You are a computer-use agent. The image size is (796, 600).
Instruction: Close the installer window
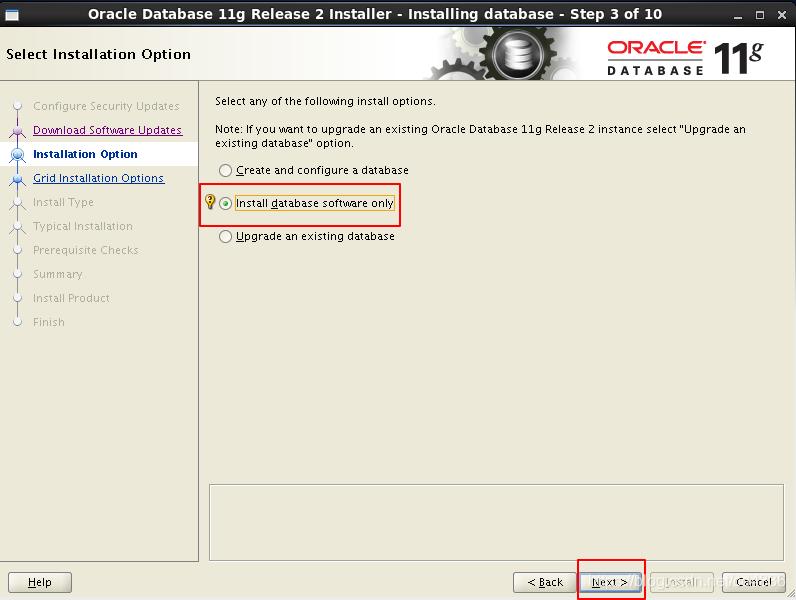click(x=782, y=15)
